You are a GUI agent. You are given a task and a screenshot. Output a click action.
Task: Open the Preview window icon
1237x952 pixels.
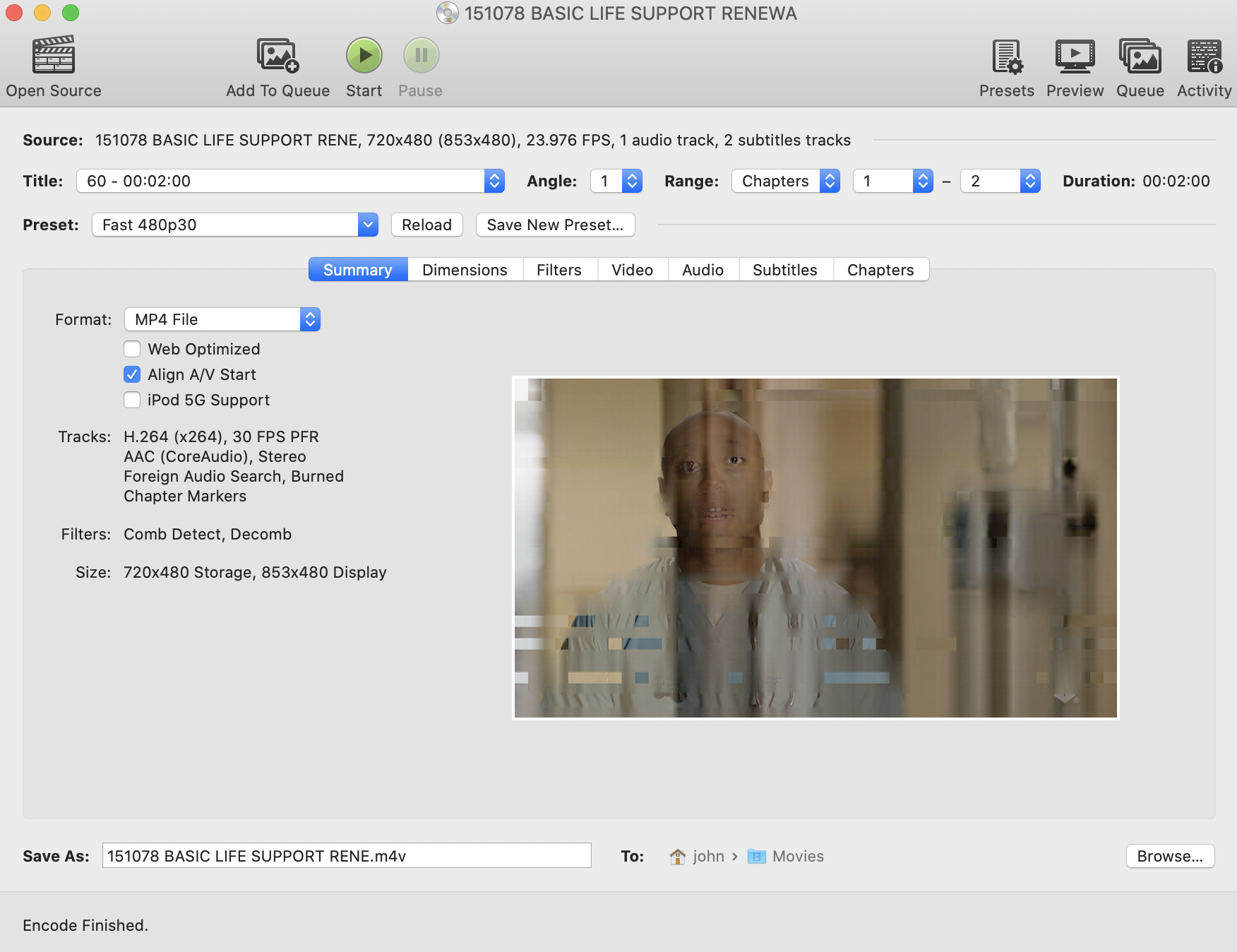click(x=1075, y=56)
